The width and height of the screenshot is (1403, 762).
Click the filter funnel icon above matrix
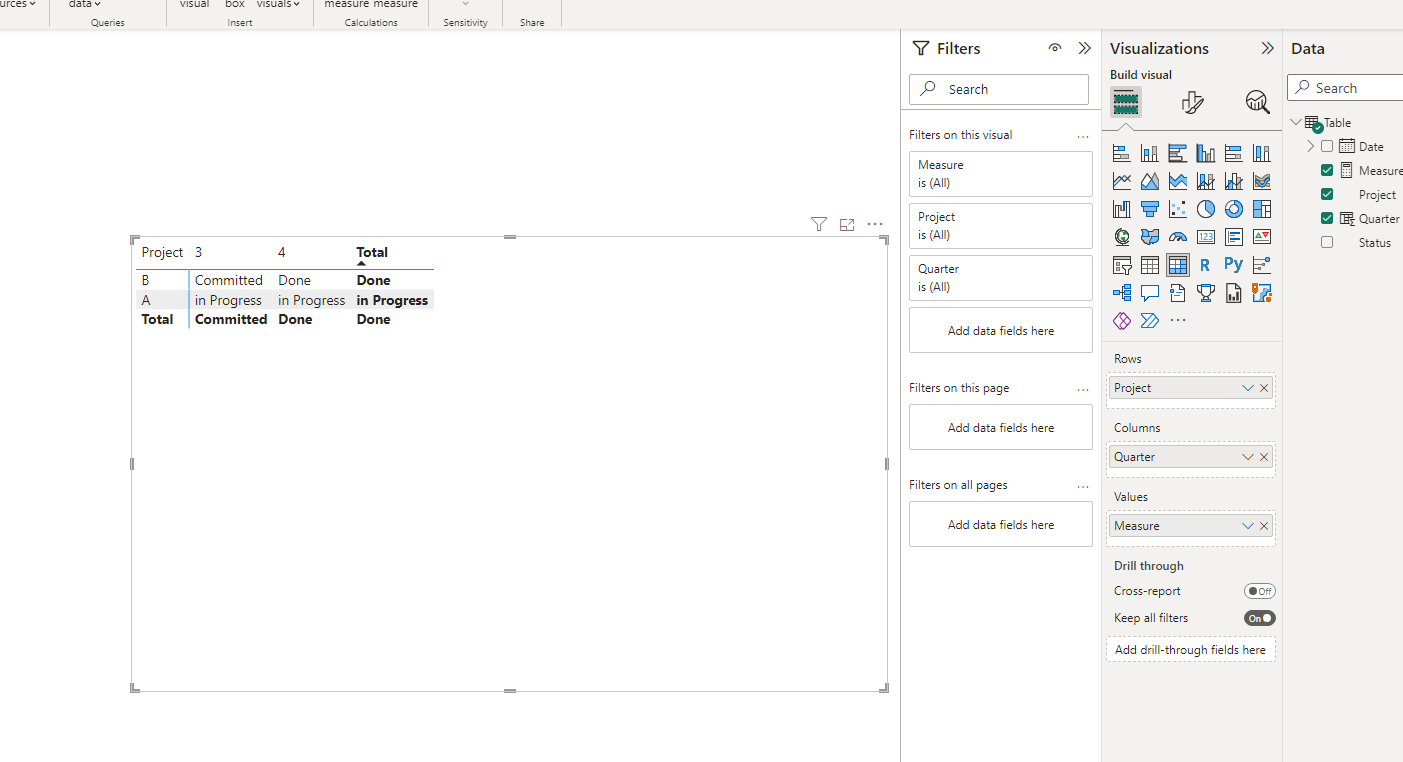click(819, 225)
